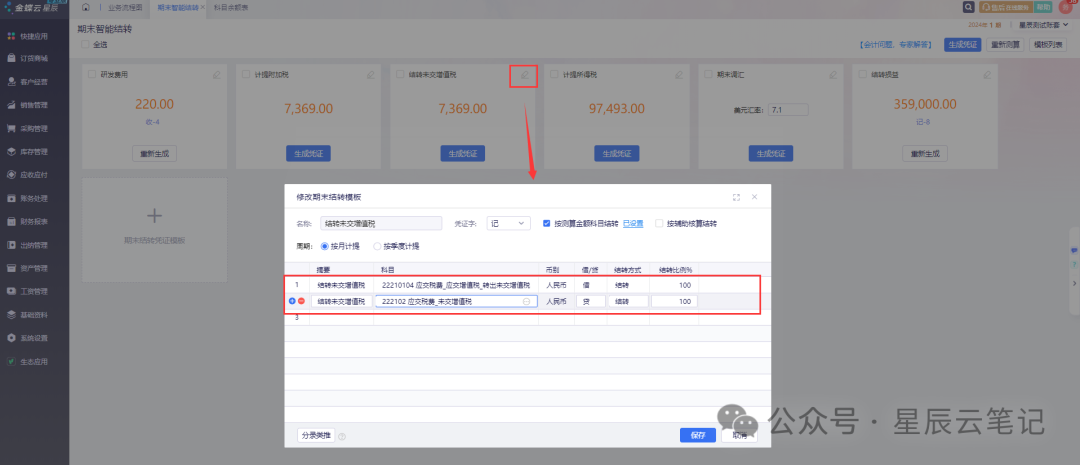This screenshot has height=465, width=1080.
Task: Select 按季度计提 radio option
Action: pyautogui.click(x=377, y=246)
